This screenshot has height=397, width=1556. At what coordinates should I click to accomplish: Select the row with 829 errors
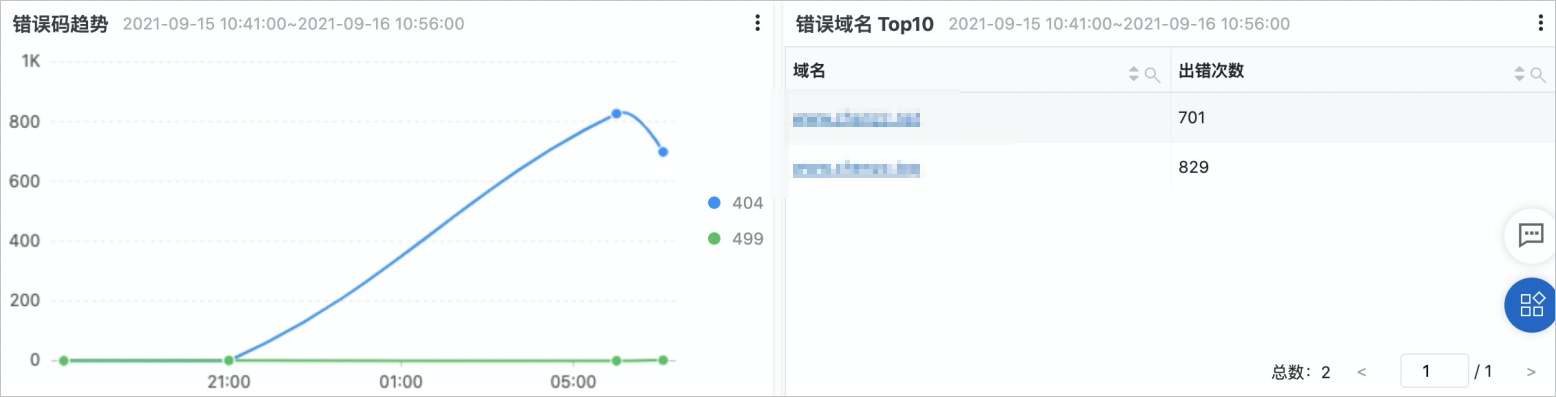[x=1170, y=167]
